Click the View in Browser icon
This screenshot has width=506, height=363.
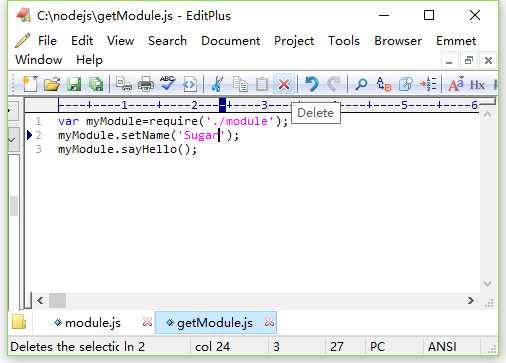point(190,84)
